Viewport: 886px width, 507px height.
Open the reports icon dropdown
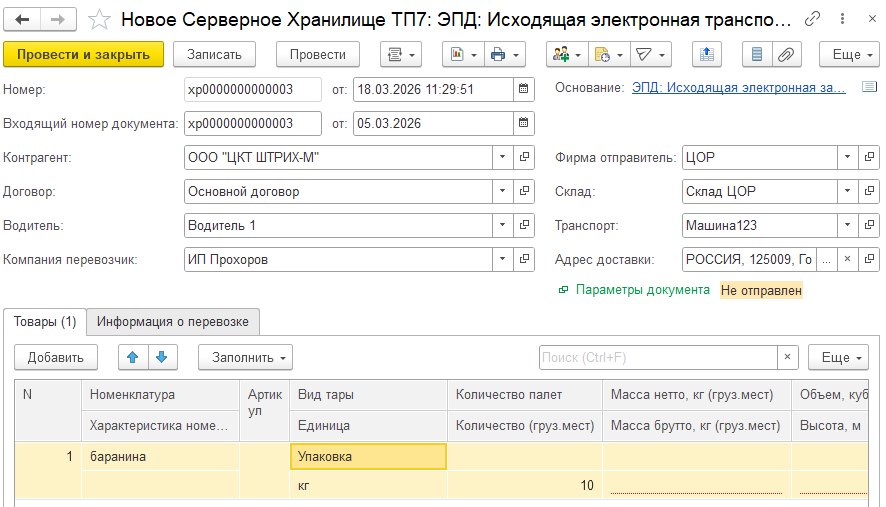463,54
